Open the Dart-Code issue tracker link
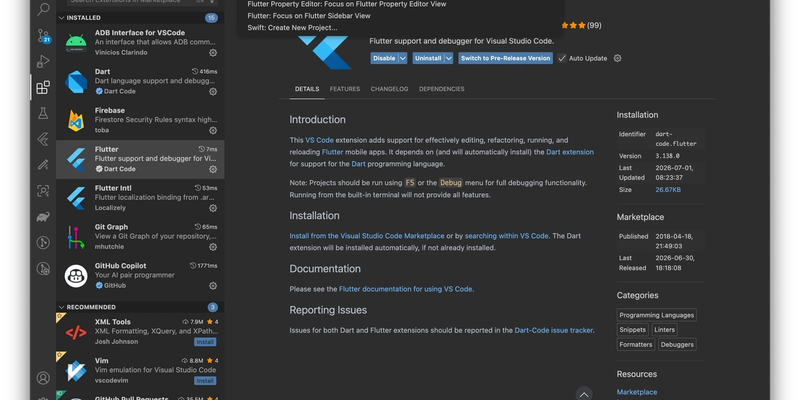800x400 pixels. [x=554, y=330]
